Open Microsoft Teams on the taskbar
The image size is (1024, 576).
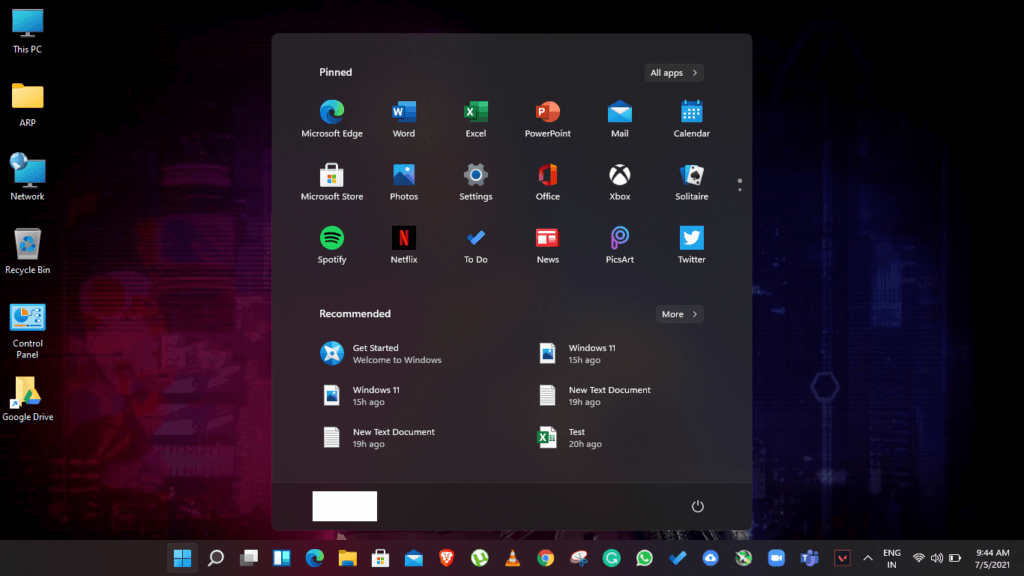point(809,558)
